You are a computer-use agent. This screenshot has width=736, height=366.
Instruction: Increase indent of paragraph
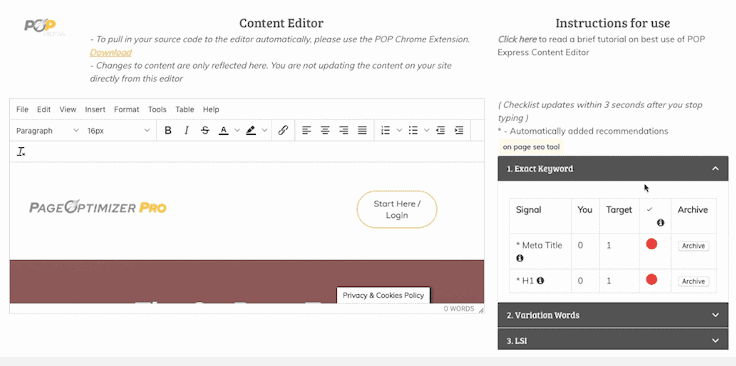459,130
